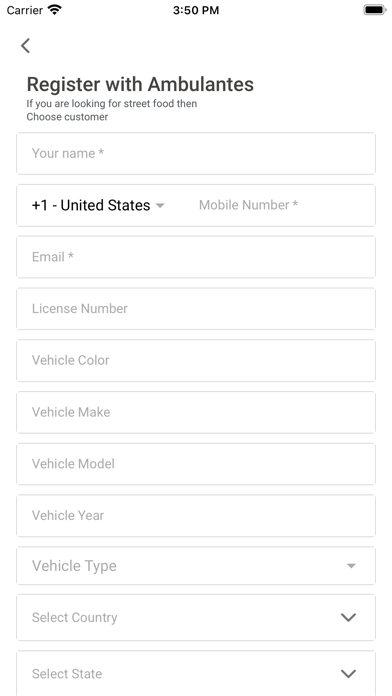
Task: Select the Vehicle Year field
Action: tap(196, 516)
